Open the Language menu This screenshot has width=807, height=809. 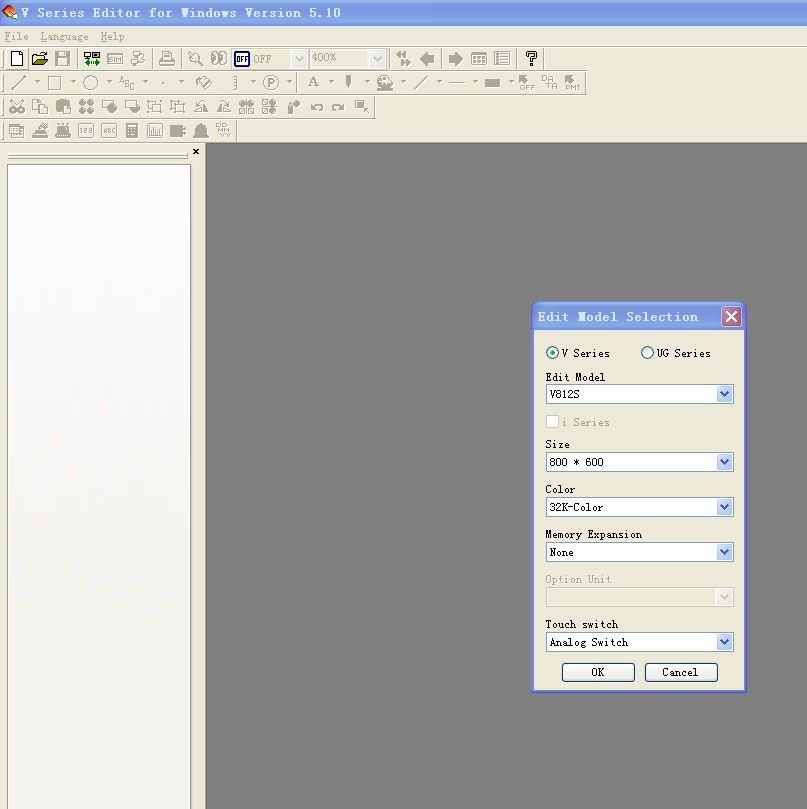point(64,37)
